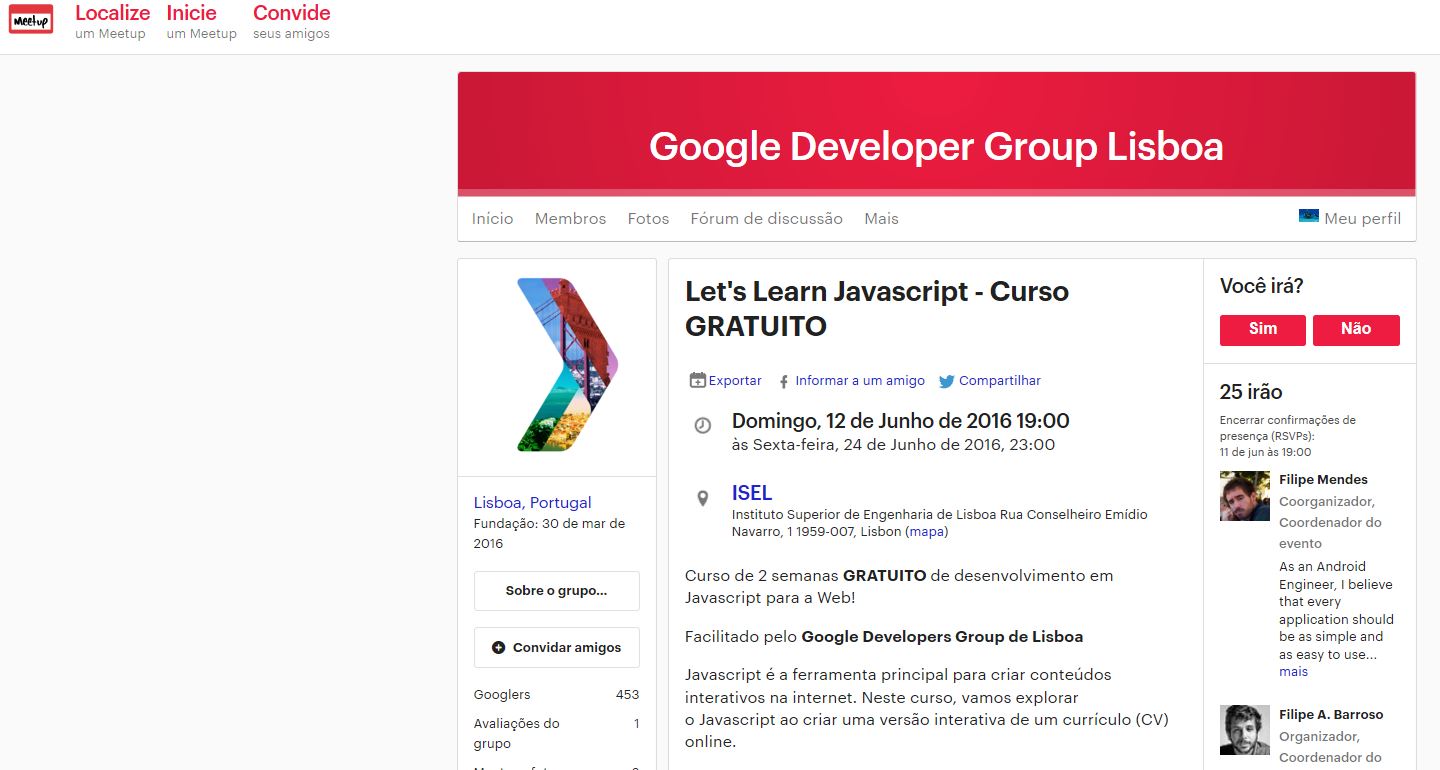Click the plus icon on Convidar amigos
This screenshot has width=1440, height=770.
pos(499,647)
